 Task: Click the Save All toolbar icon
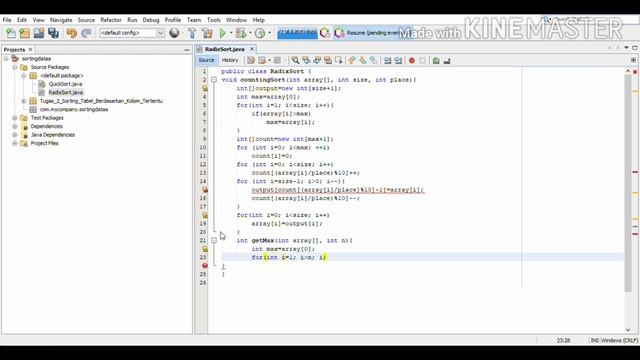53,33
